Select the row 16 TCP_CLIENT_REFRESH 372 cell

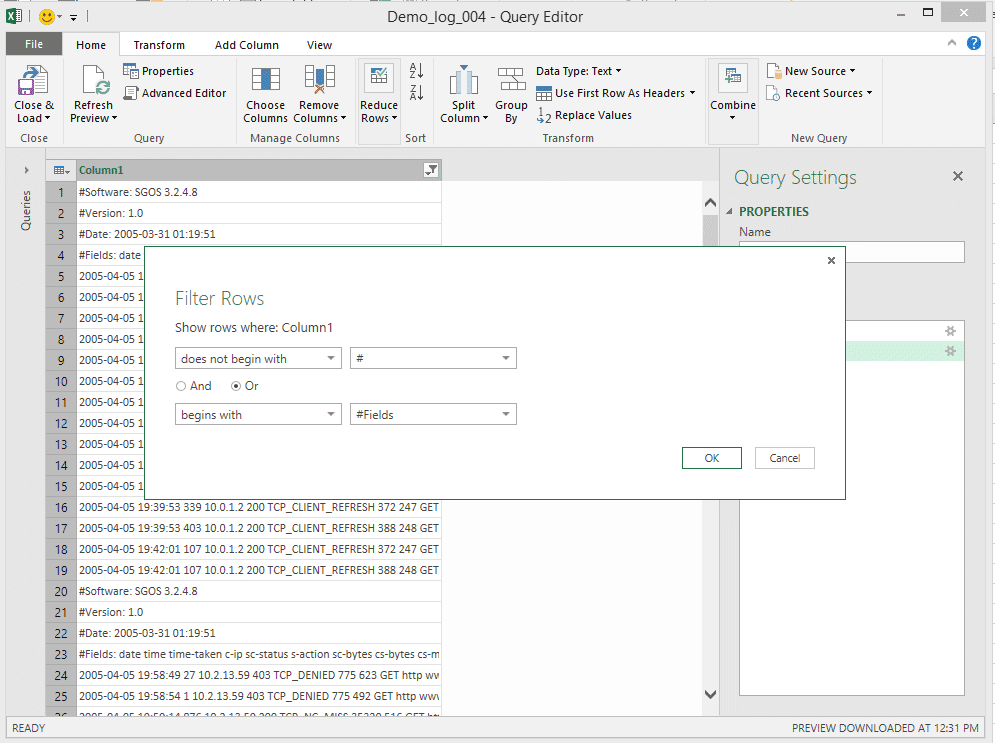[259, 508]
